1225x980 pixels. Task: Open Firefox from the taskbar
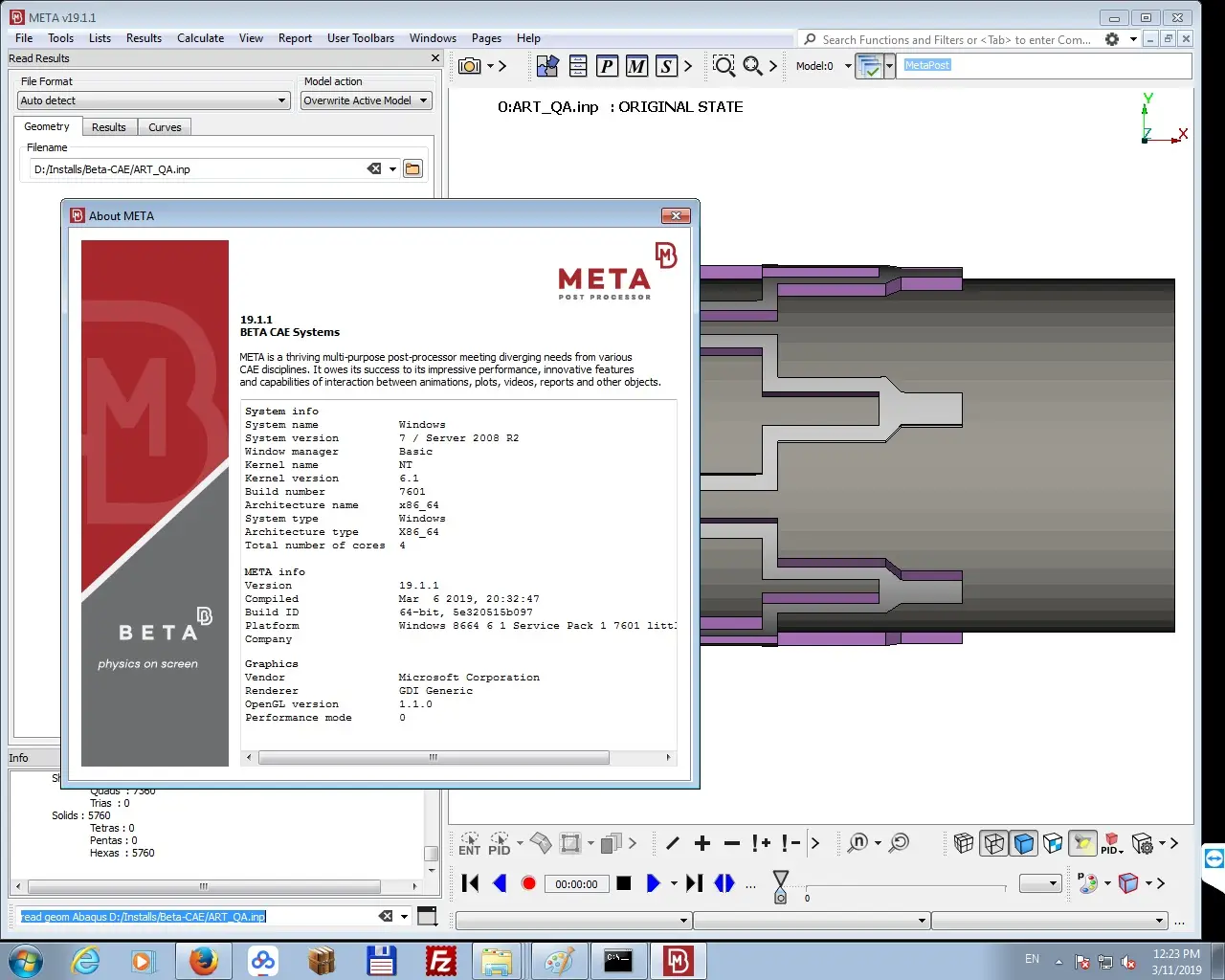pos(203,961)
